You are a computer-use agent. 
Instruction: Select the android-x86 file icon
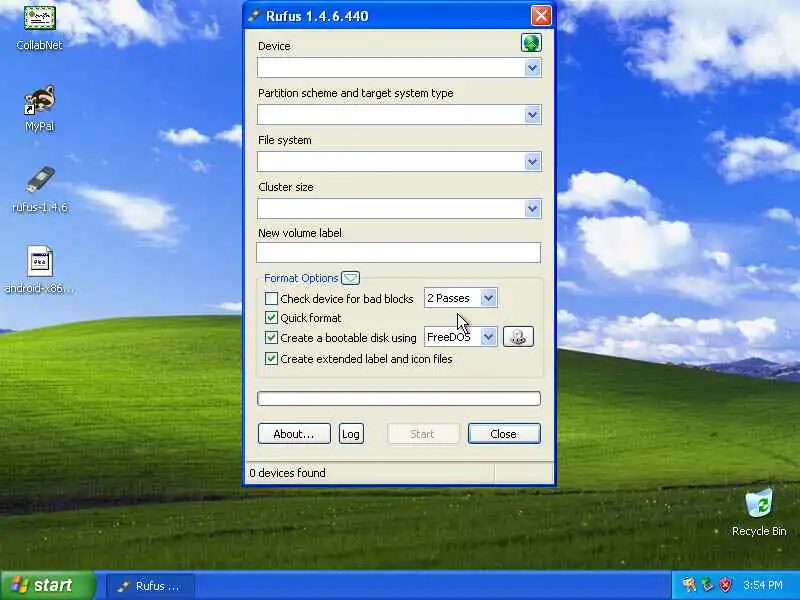[40, 269]
